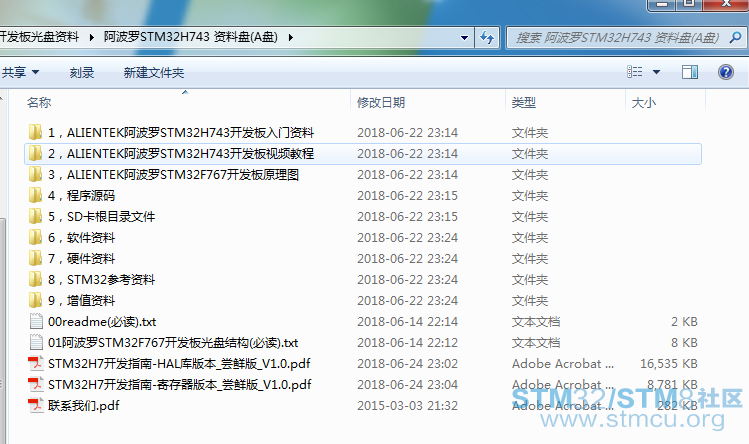Click PDF icon of HAL库版本 guide
Viewport: 749px width, 444px height.
(x=35, y=364)
